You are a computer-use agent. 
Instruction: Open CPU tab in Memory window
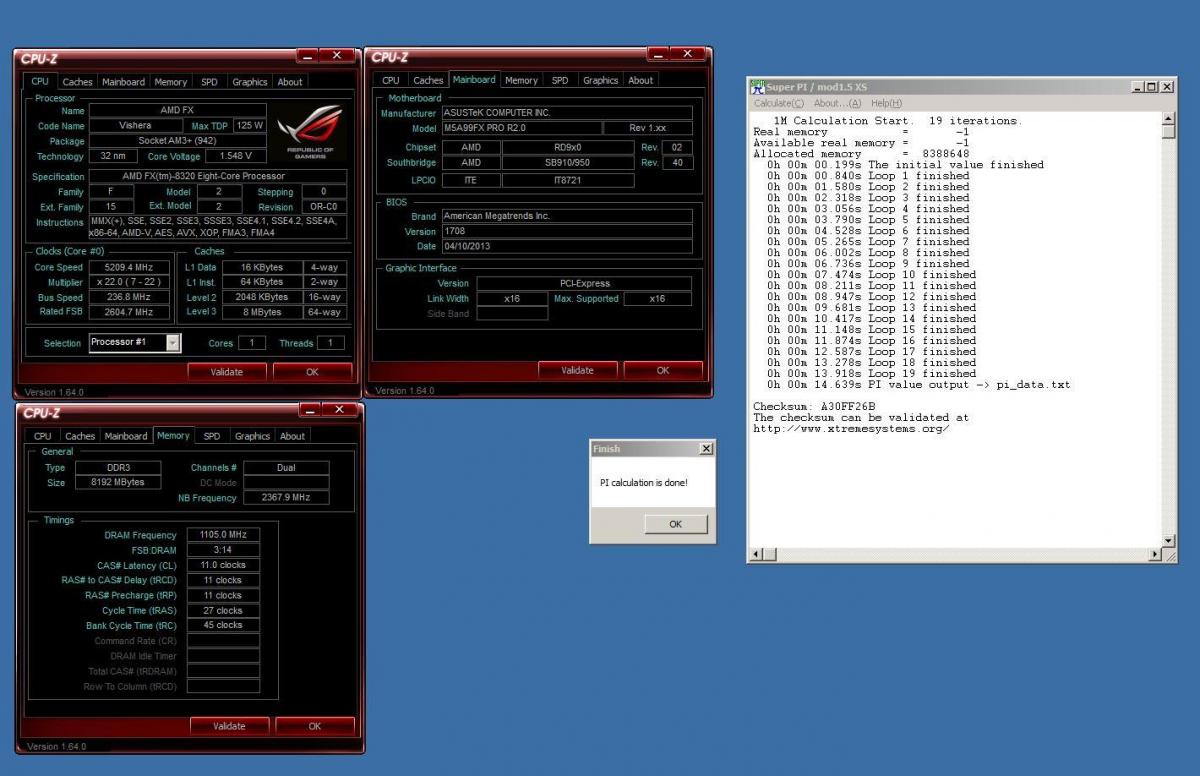[x=43, y=436]
